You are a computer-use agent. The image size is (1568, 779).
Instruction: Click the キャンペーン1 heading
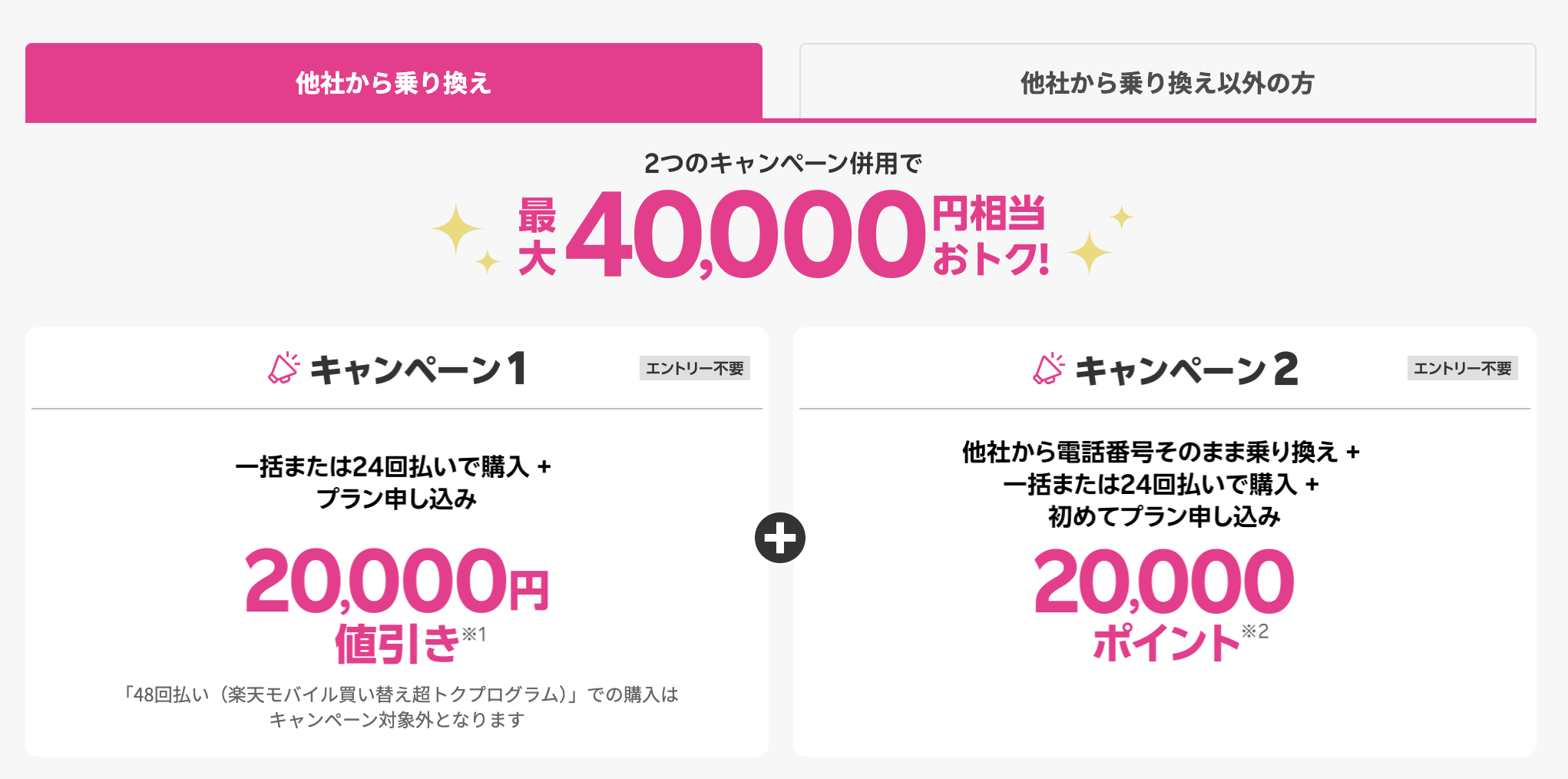coord(418,369)
